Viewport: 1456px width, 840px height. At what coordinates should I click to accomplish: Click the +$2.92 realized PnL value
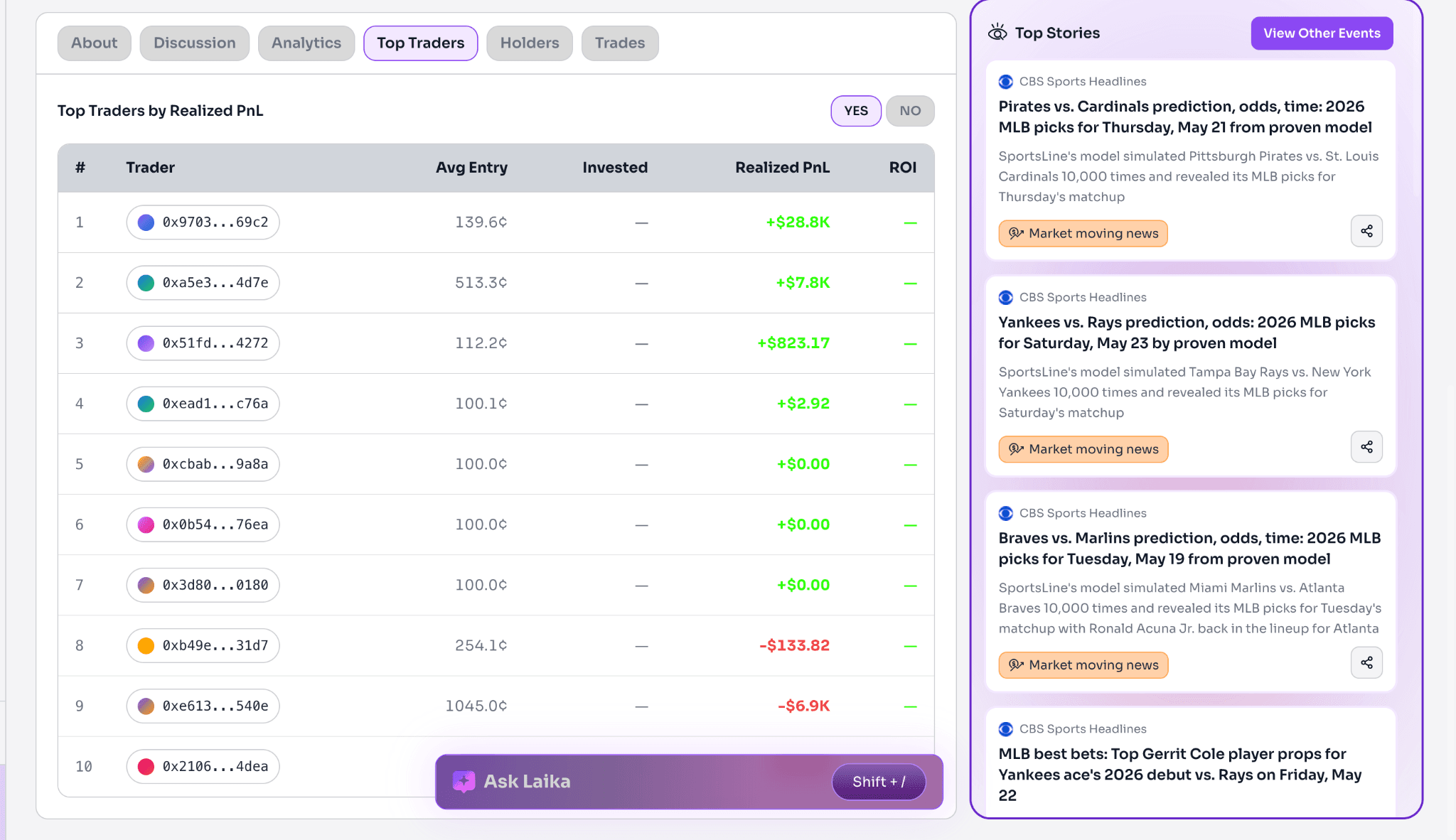coord(803,404)
